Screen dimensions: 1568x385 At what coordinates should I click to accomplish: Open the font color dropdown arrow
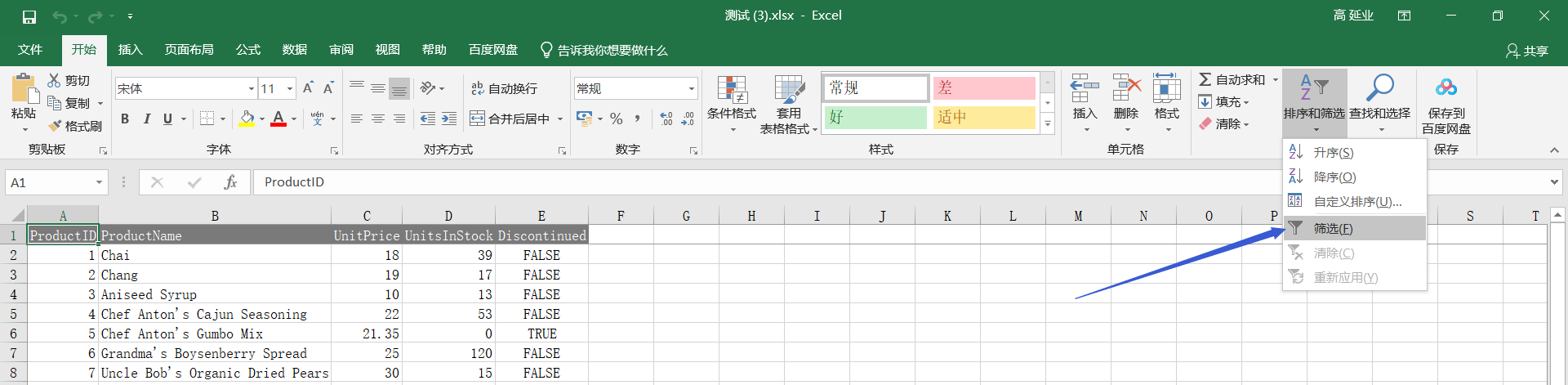tap(294, 119)
